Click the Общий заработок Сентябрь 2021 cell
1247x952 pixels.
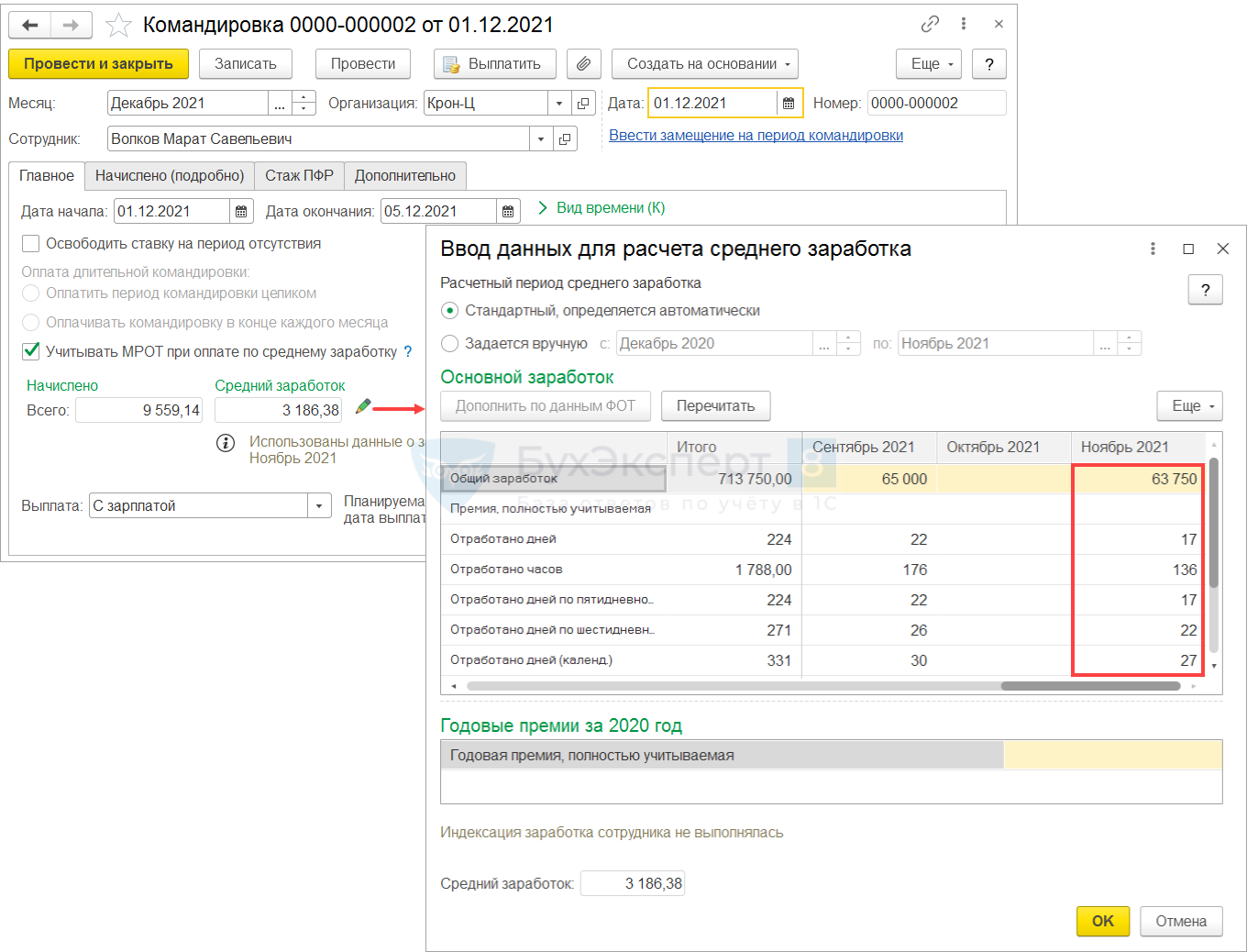tap(868, 479)
